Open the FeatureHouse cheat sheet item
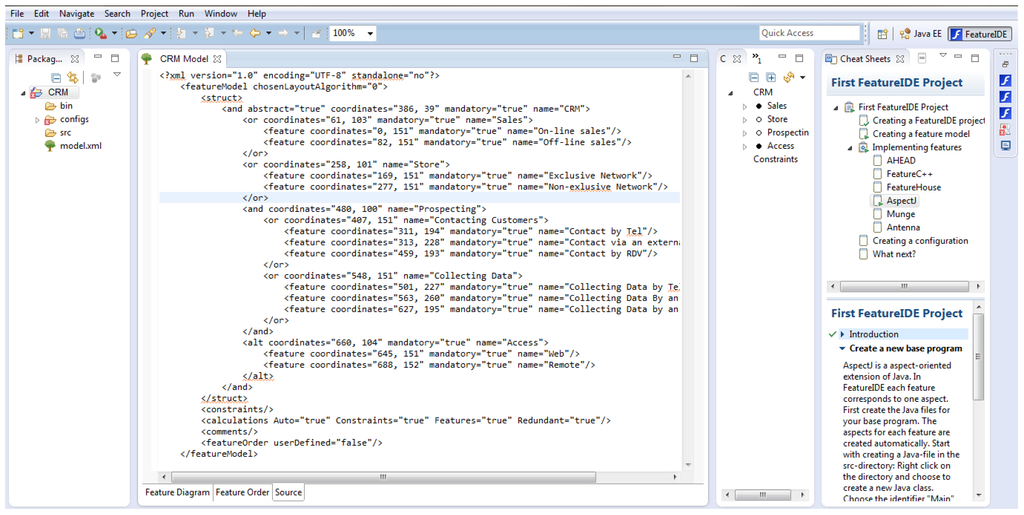1024x515 pixels. pos(913,187)
